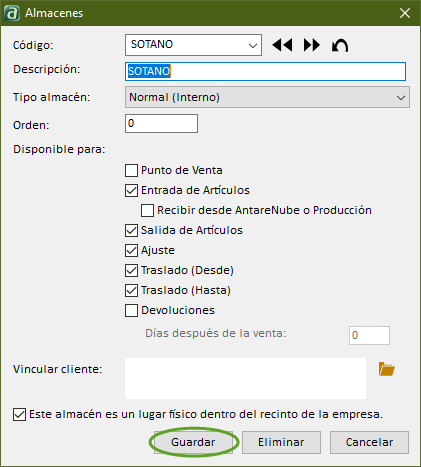Click the Vincular cliente text area

(245, 378)
